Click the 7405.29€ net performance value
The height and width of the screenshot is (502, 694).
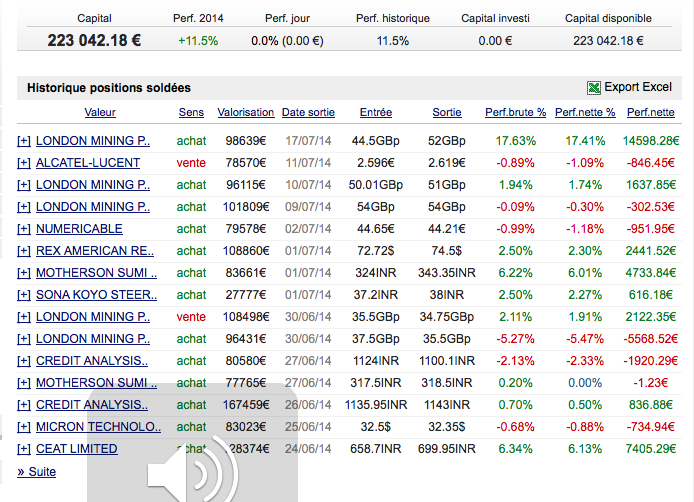651,449
